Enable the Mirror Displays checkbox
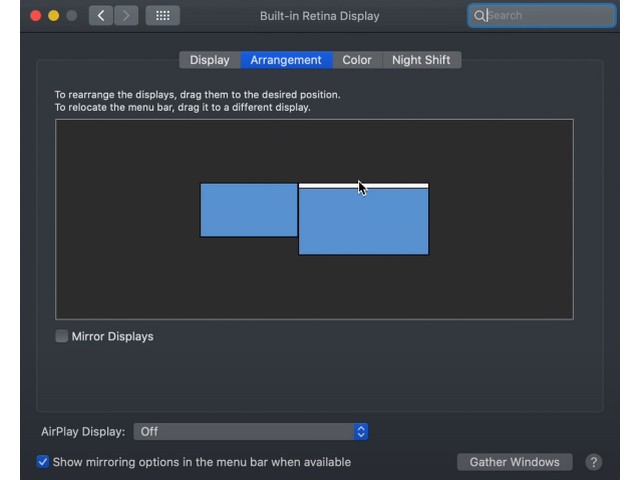The height and width of the screenshot is (480, 640). click(x=62, y=336)
